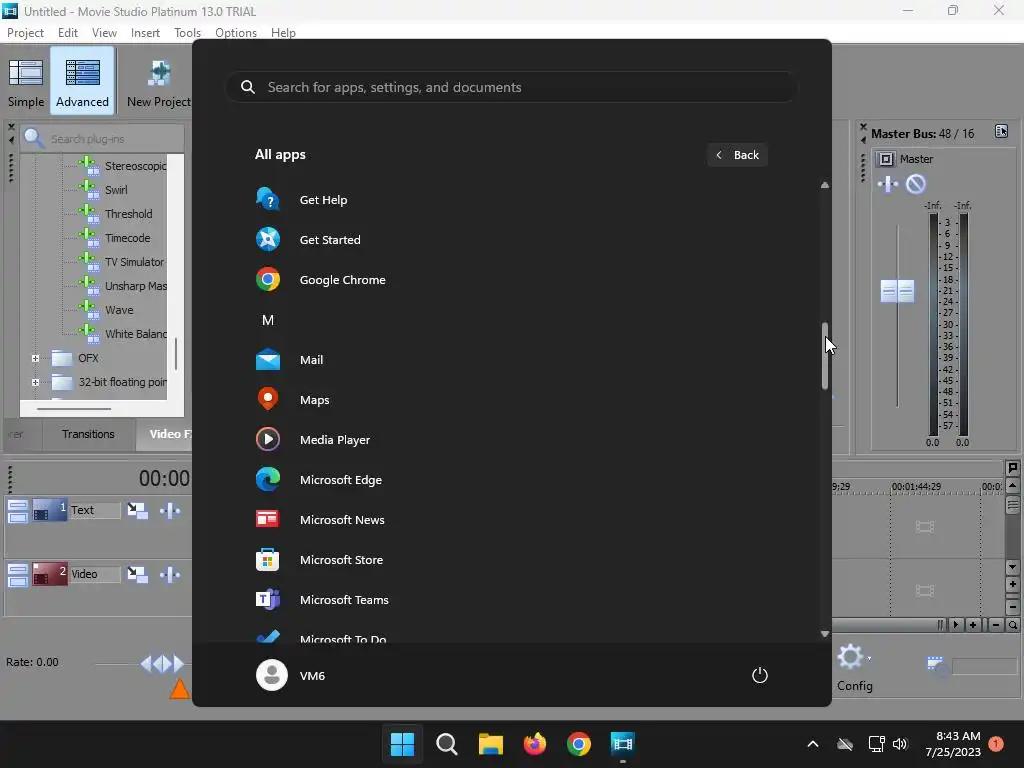Select the Wave video effect
1024x768 pixels.
tap(119, 310)
